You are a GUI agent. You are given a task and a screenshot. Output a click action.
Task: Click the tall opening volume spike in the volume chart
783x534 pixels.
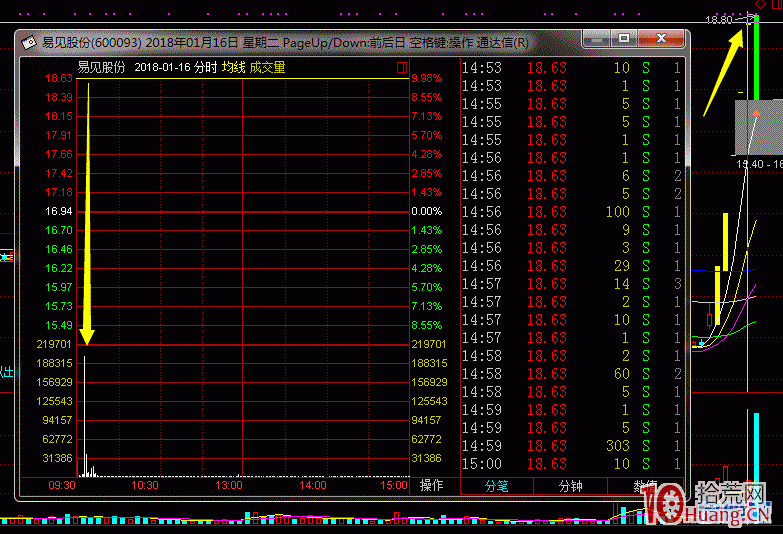[x=84, y=416]
